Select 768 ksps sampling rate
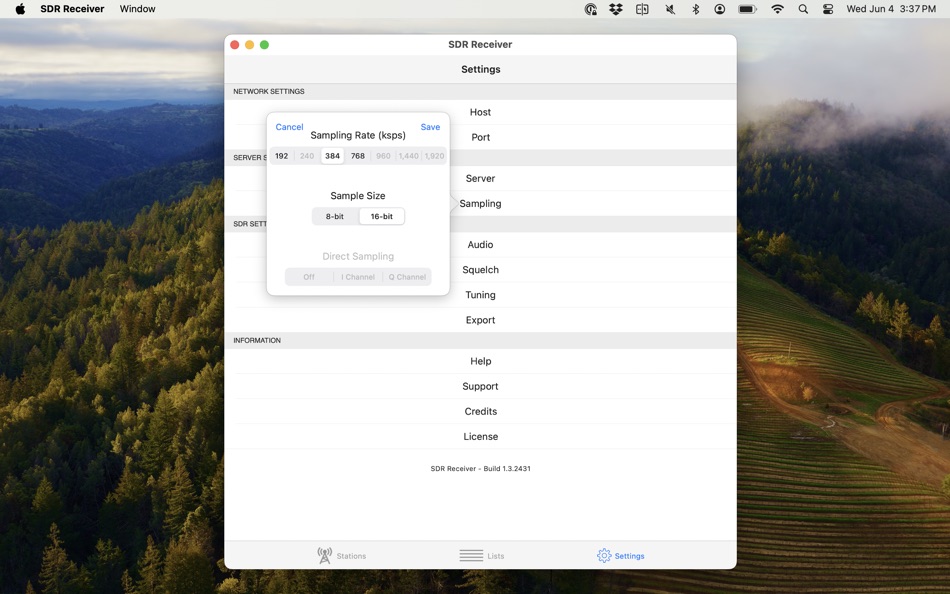 click(x=358, y=156)
